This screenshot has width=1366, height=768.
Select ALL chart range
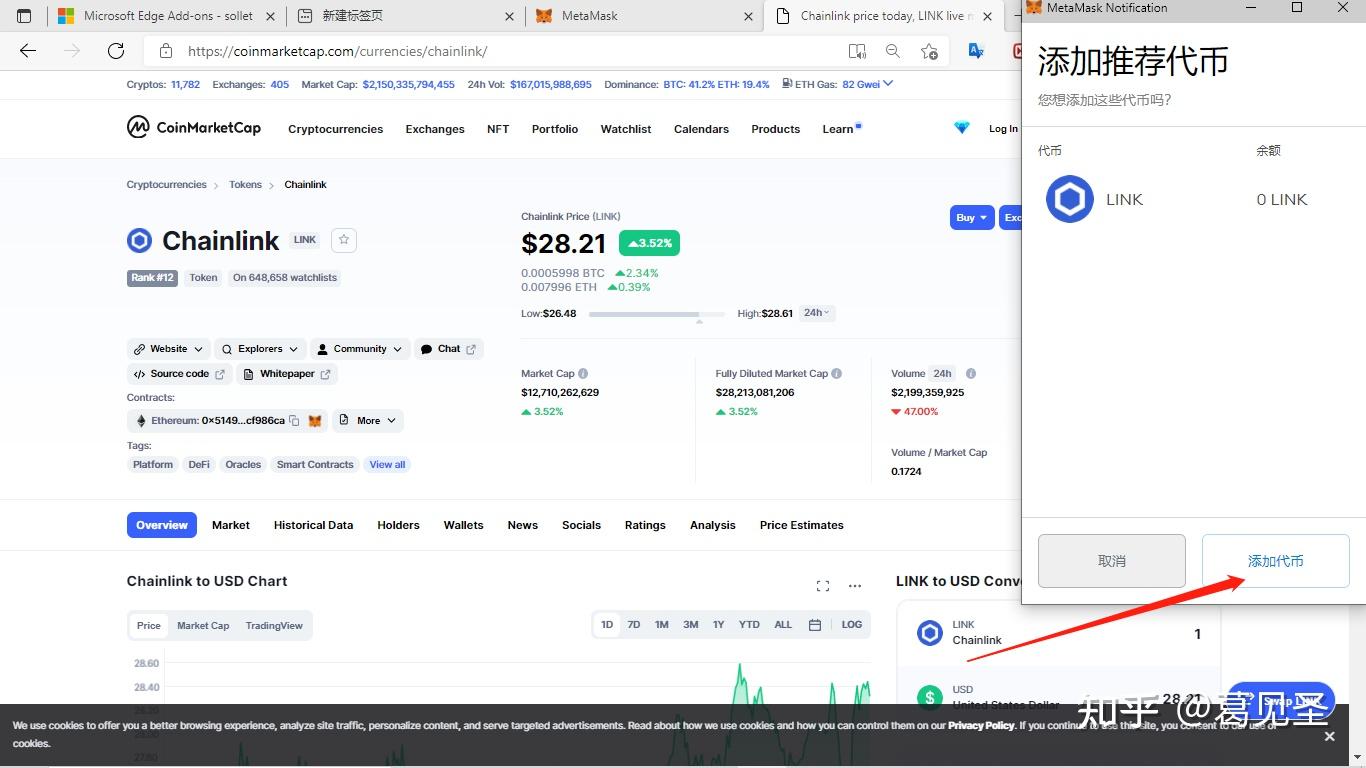coord(783,625)
